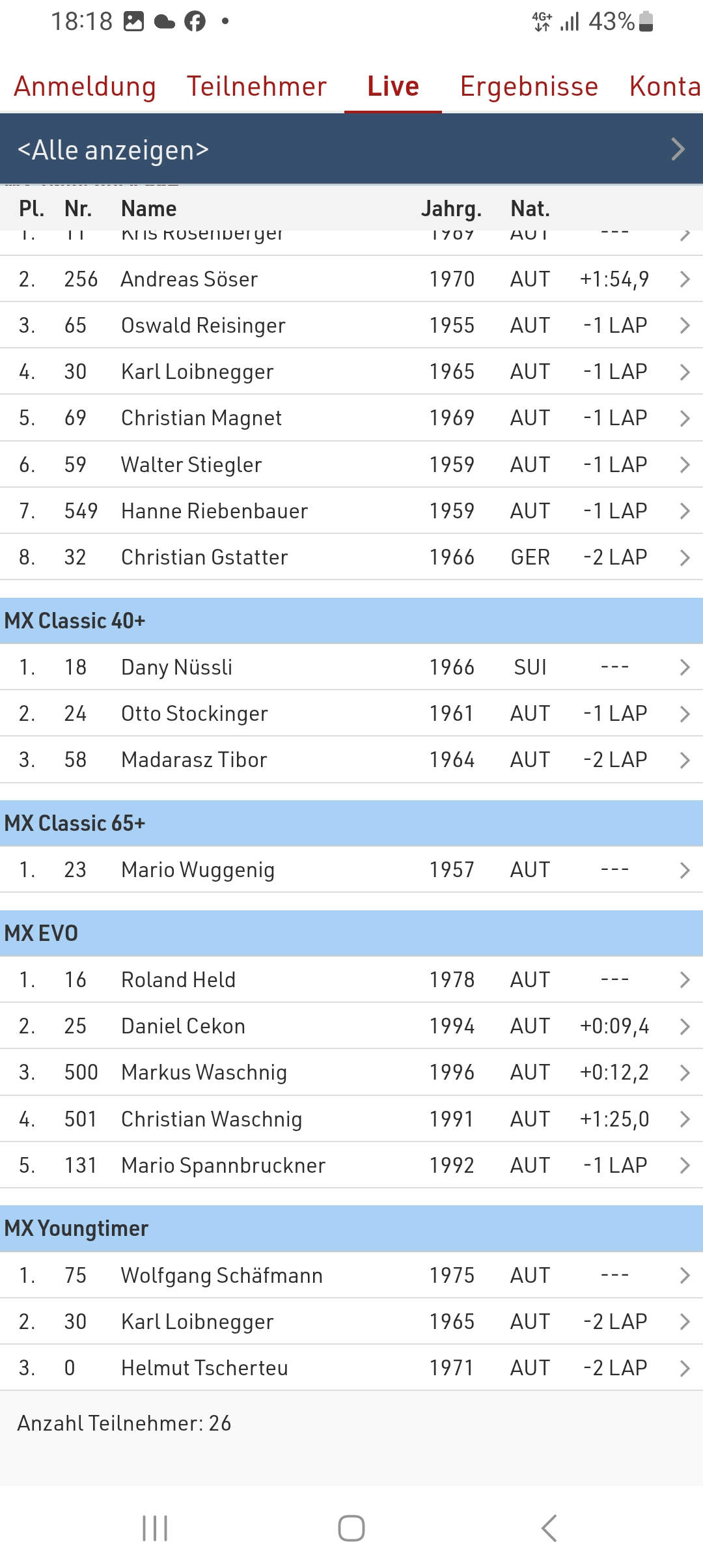Select the Live tab
The height and width of the screenshot is (1568, 703).
(393, 87)
